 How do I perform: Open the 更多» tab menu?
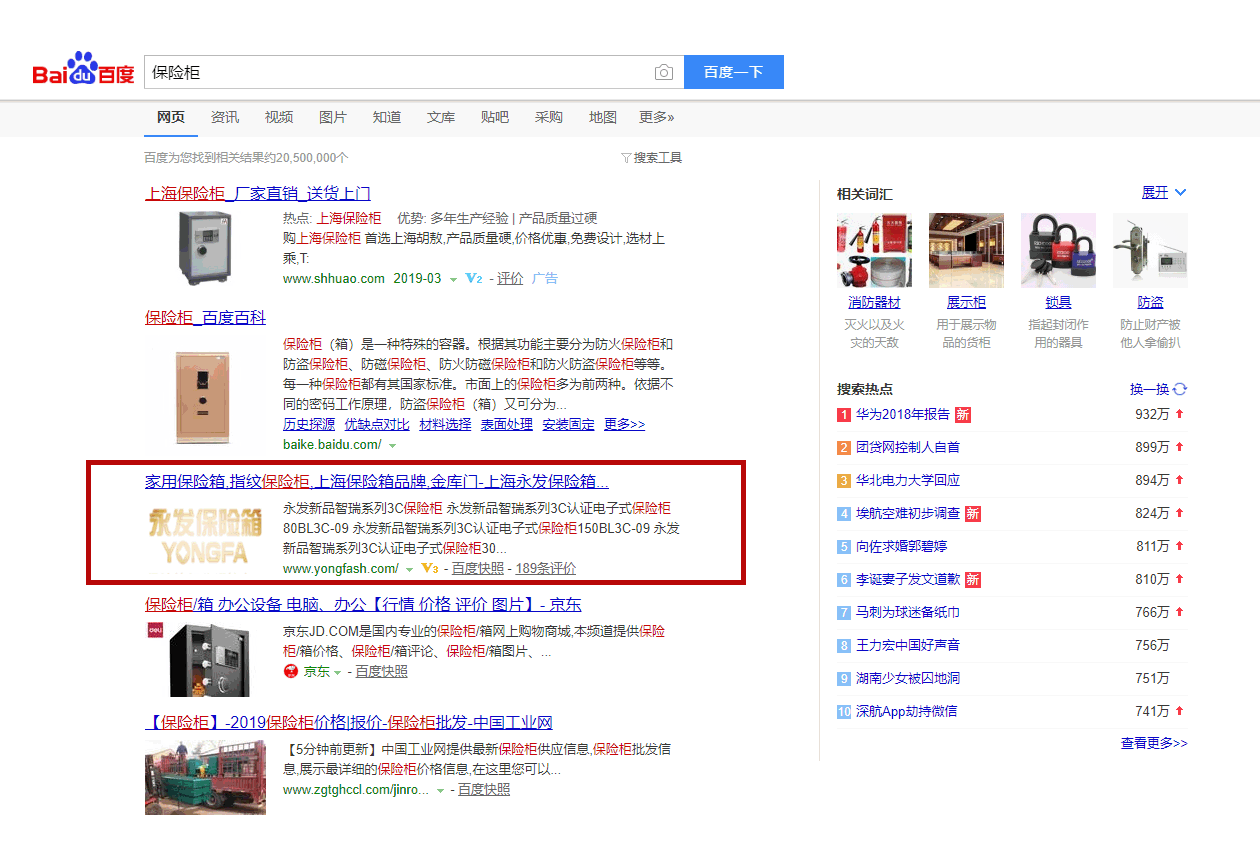click(657, 117)
